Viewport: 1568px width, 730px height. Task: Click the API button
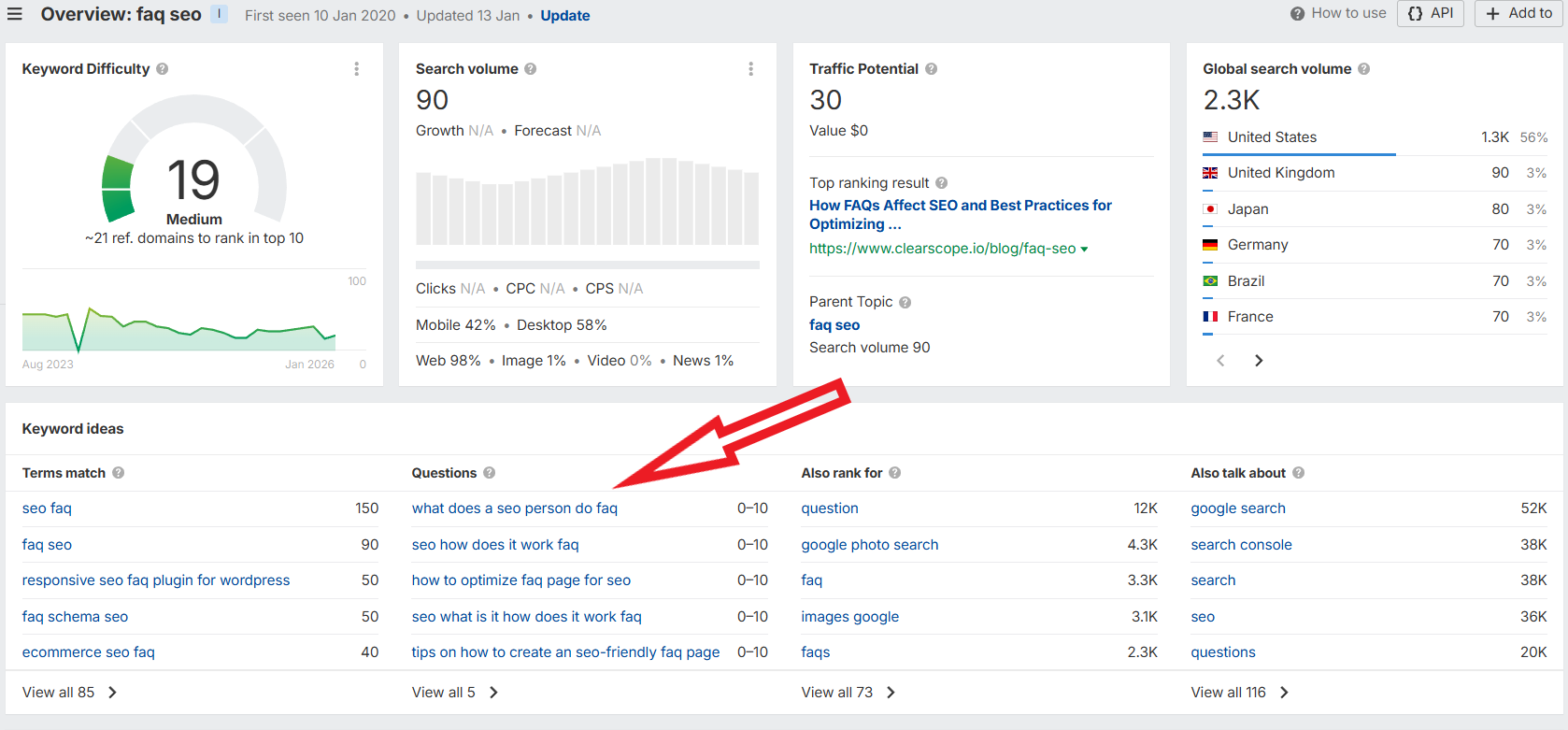coord(1430,13)
